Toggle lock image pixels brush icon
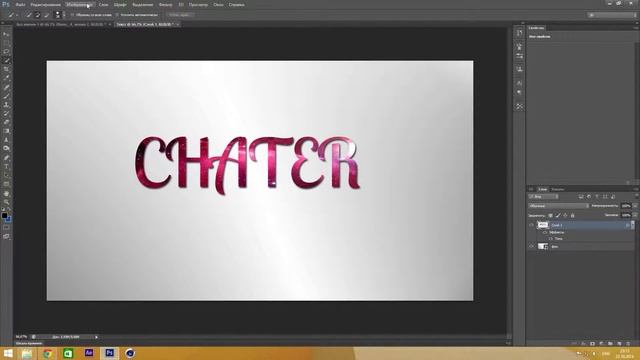640x360 pixels. (x=558, y=215)
